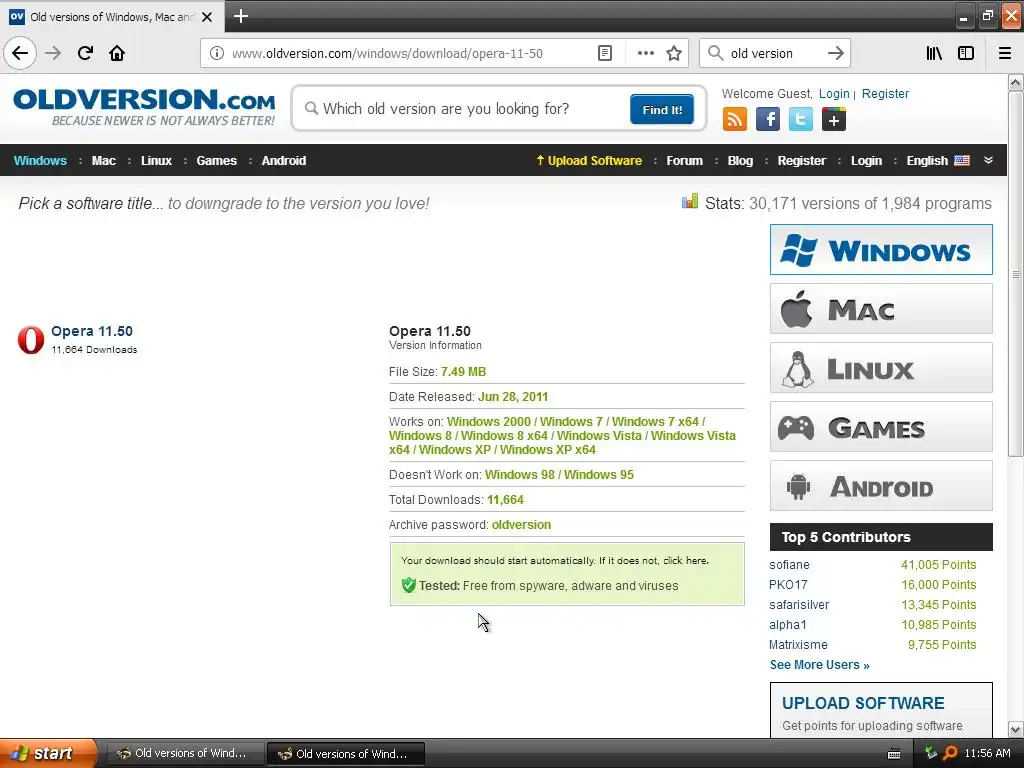
Task: Open the Opera 11.50 title link
Action: (x=91, y=331)
